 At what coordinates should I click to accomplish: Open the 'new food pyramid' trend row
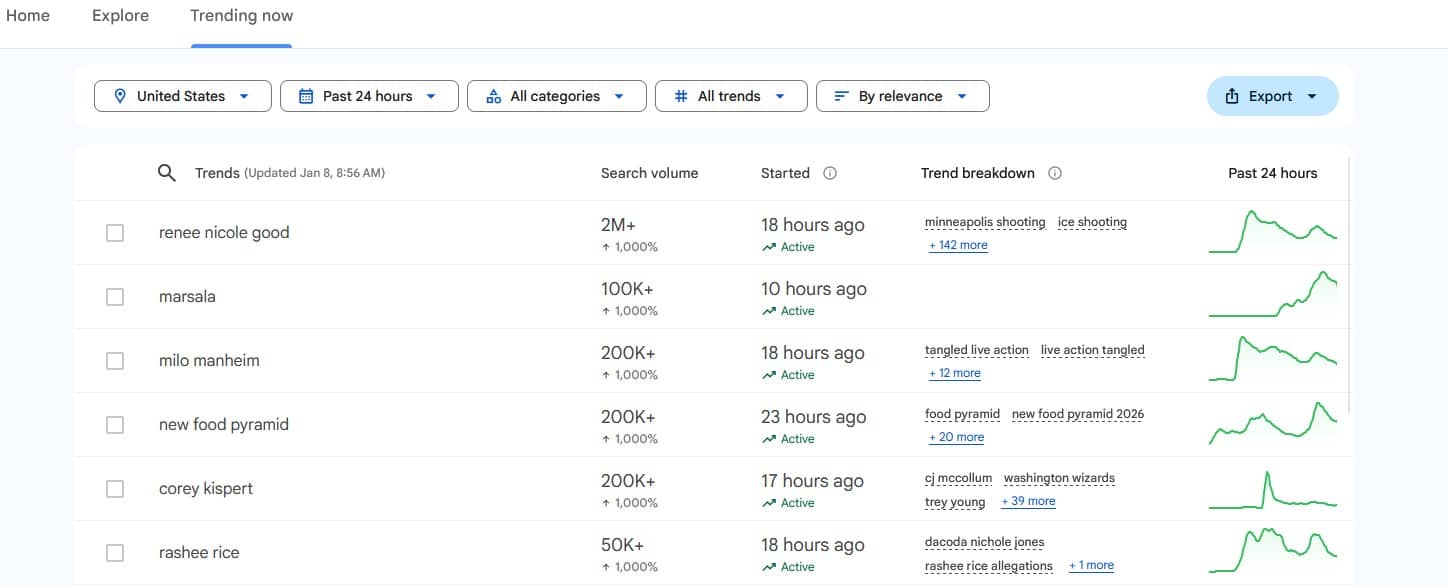click(x=224, y=425)
